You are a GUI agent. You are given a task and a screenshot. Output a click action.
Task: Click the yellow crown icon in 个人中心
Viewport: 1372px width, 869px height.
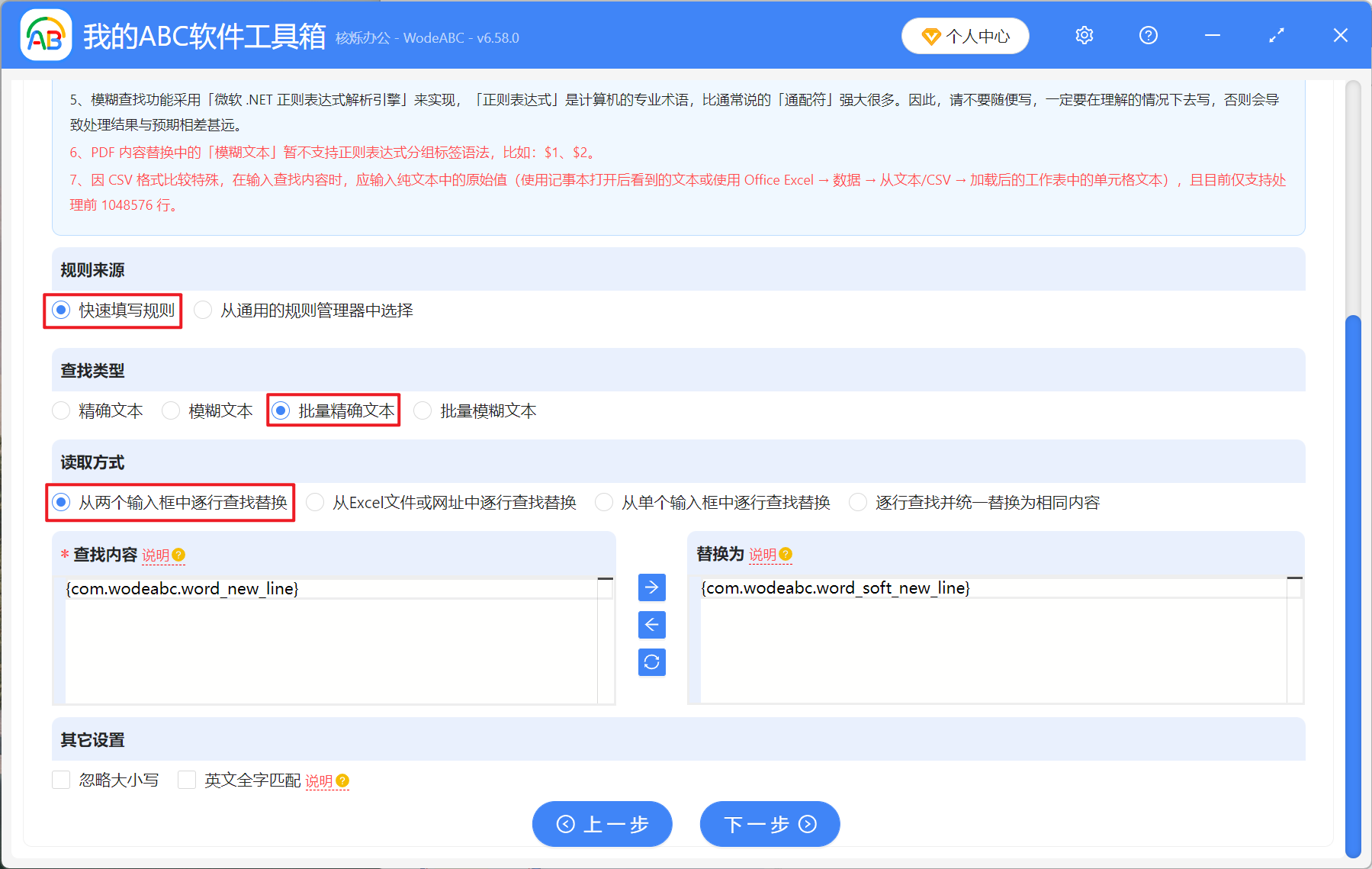pos(931,35)
